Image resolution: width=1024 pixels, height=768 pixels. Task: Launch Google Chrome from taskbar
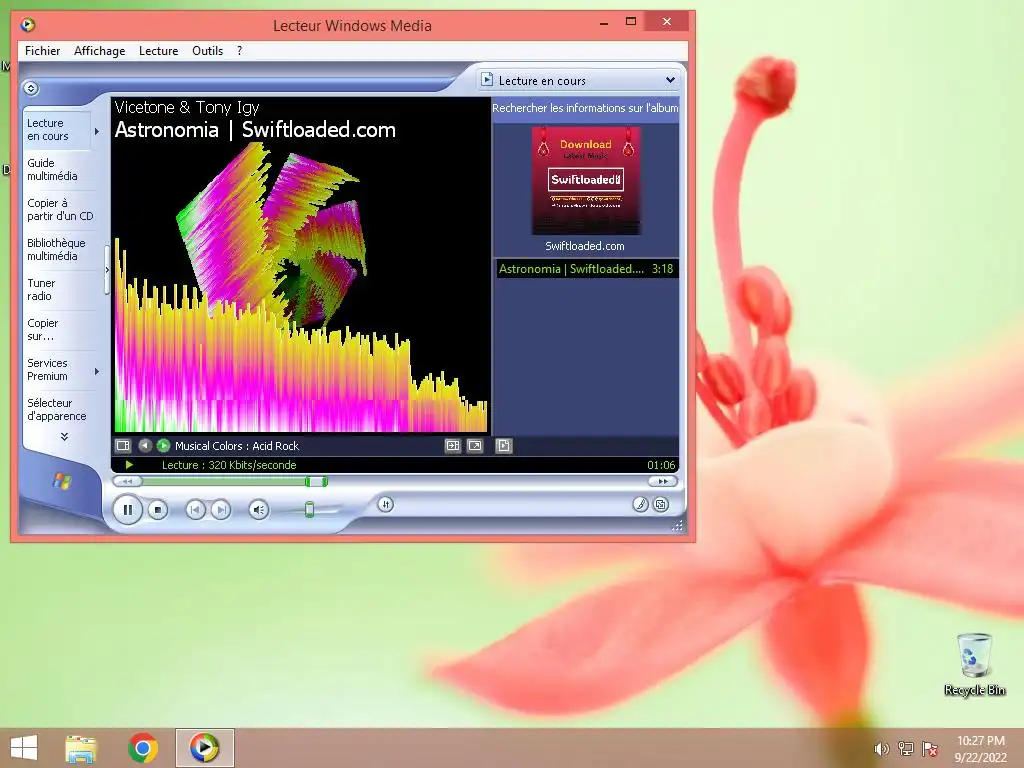coord(142,748)
